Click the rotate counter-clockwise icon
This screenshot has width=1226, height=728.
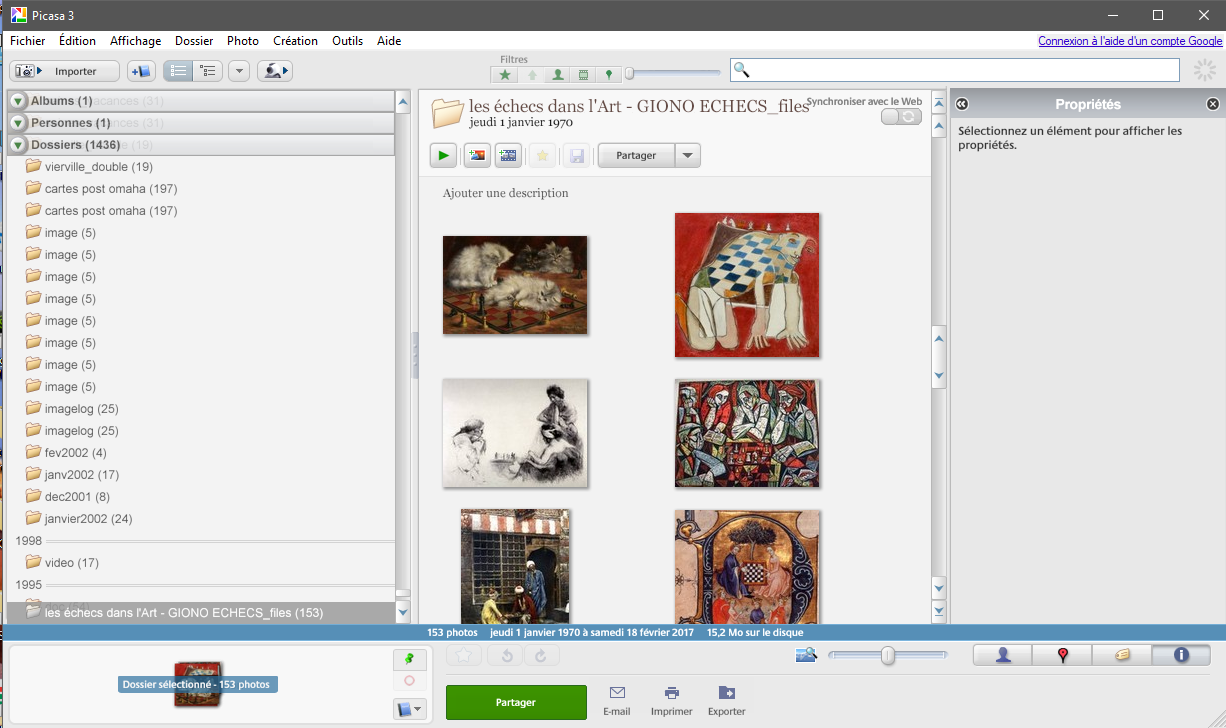[x=507, y=656]
